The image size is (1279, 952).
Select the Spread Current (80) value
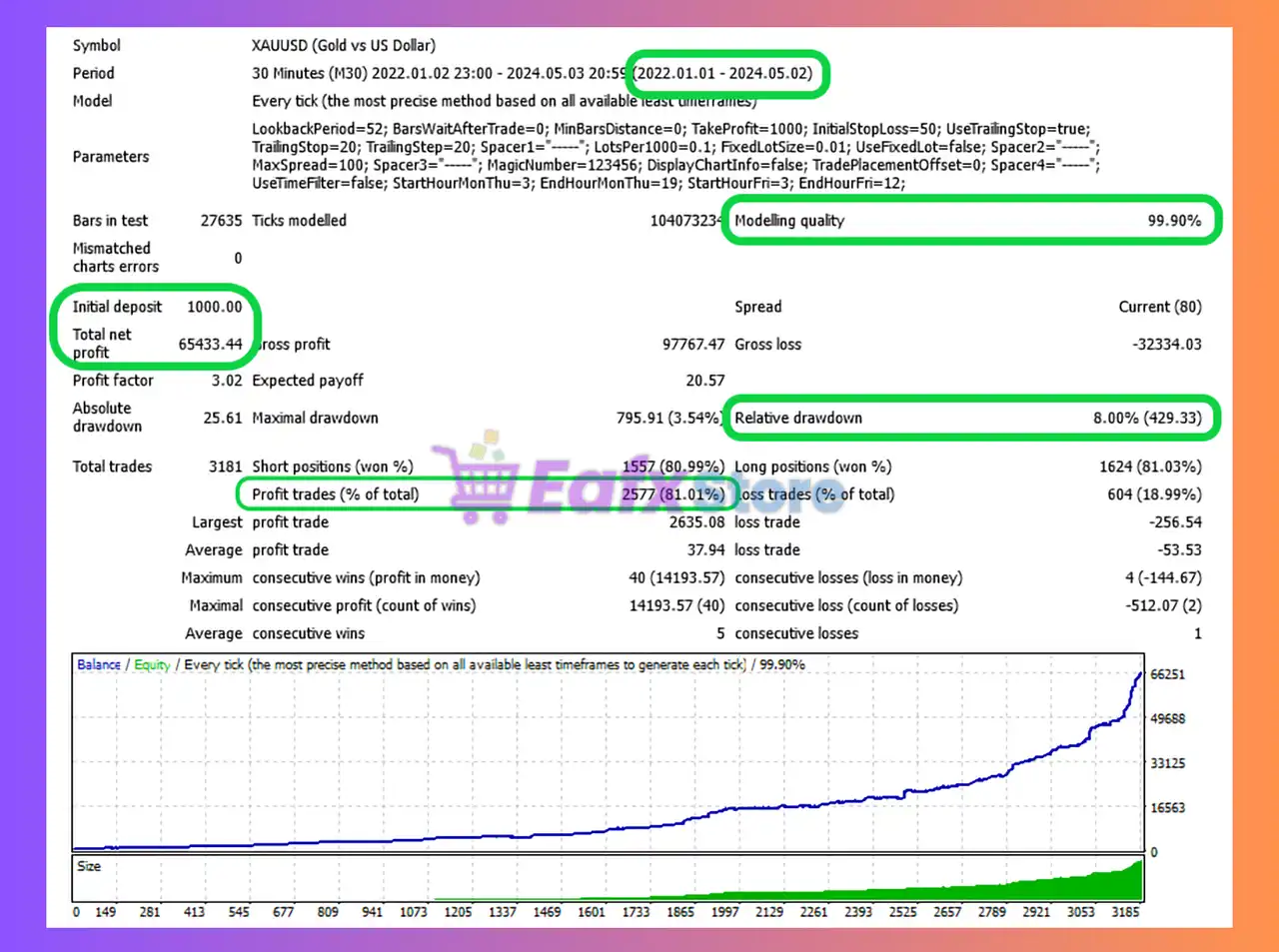click(x=1159, y=307)
